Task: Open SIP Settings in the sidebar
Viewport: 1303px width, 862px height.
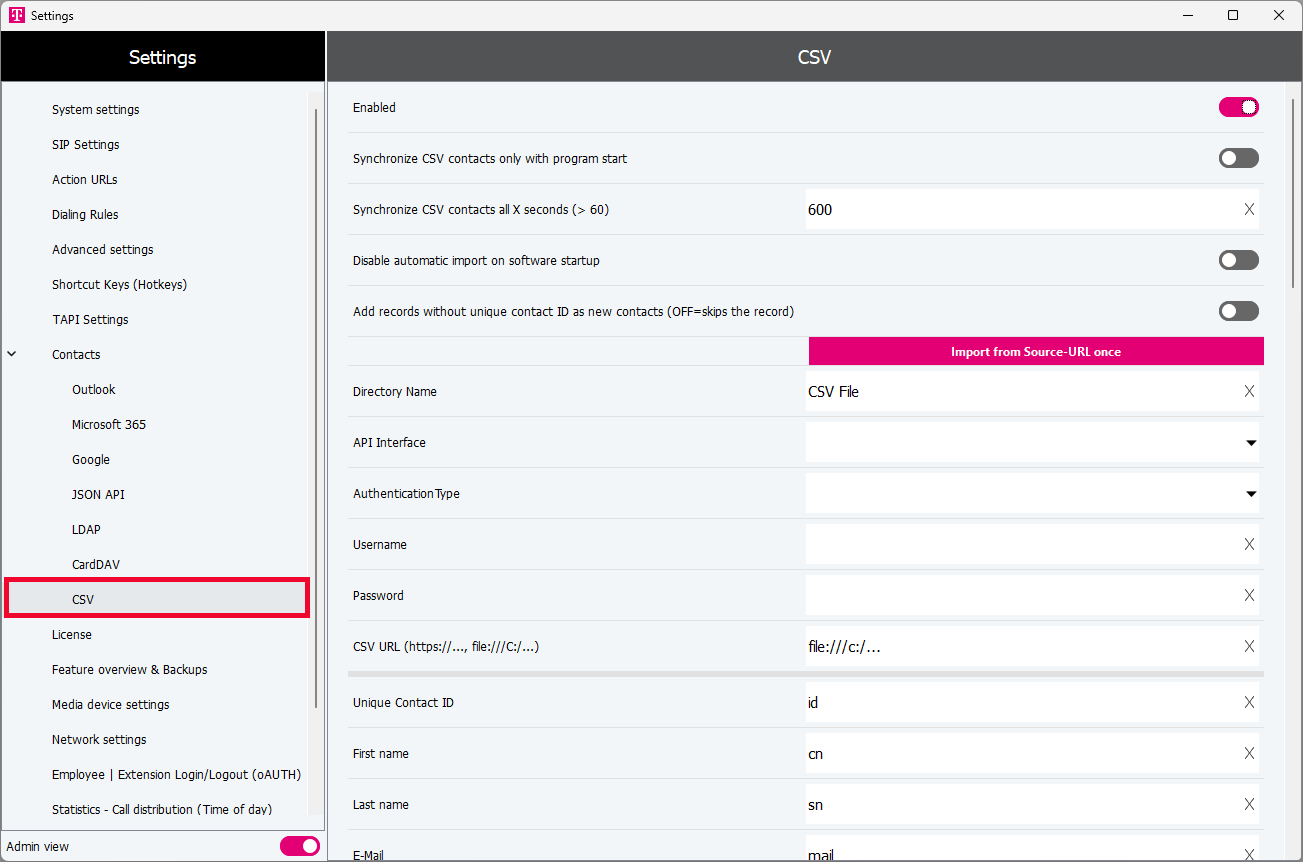Action: 86,145
